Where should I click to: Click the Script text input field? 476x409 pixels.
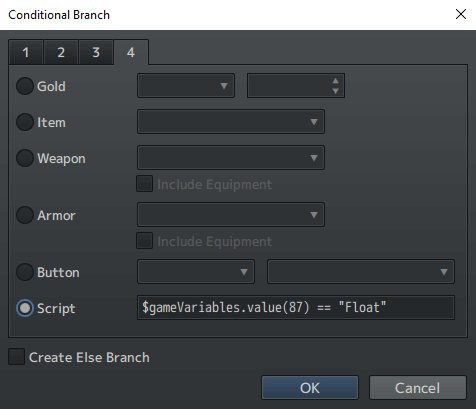coord(296,307)
